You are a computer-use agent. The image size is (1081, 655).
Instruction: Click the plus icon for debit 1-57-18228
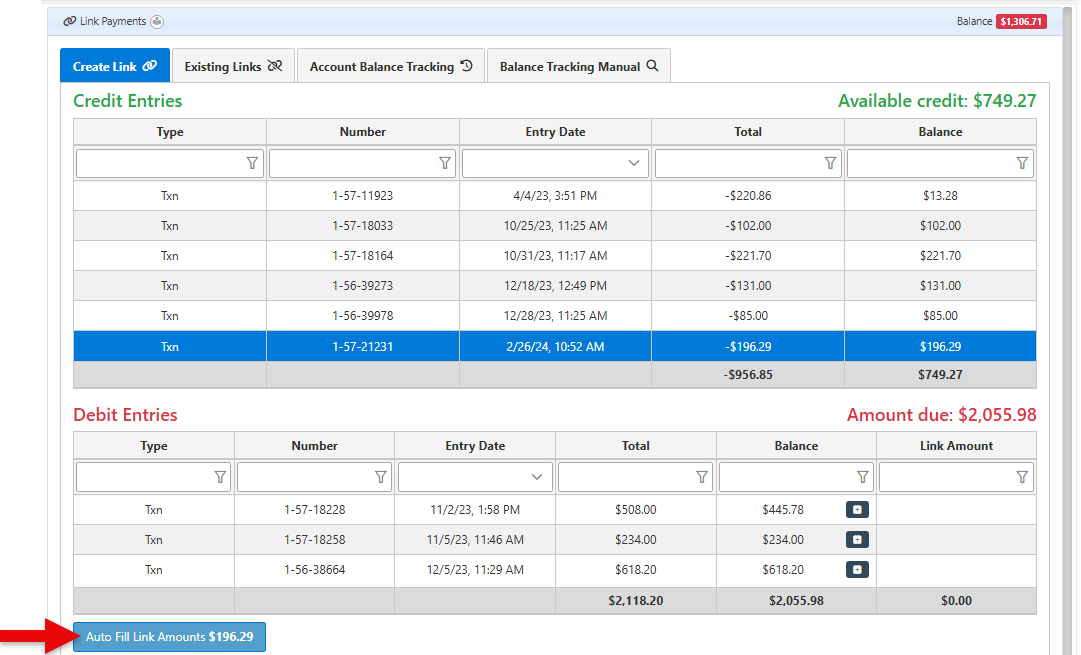pos(857,510)
